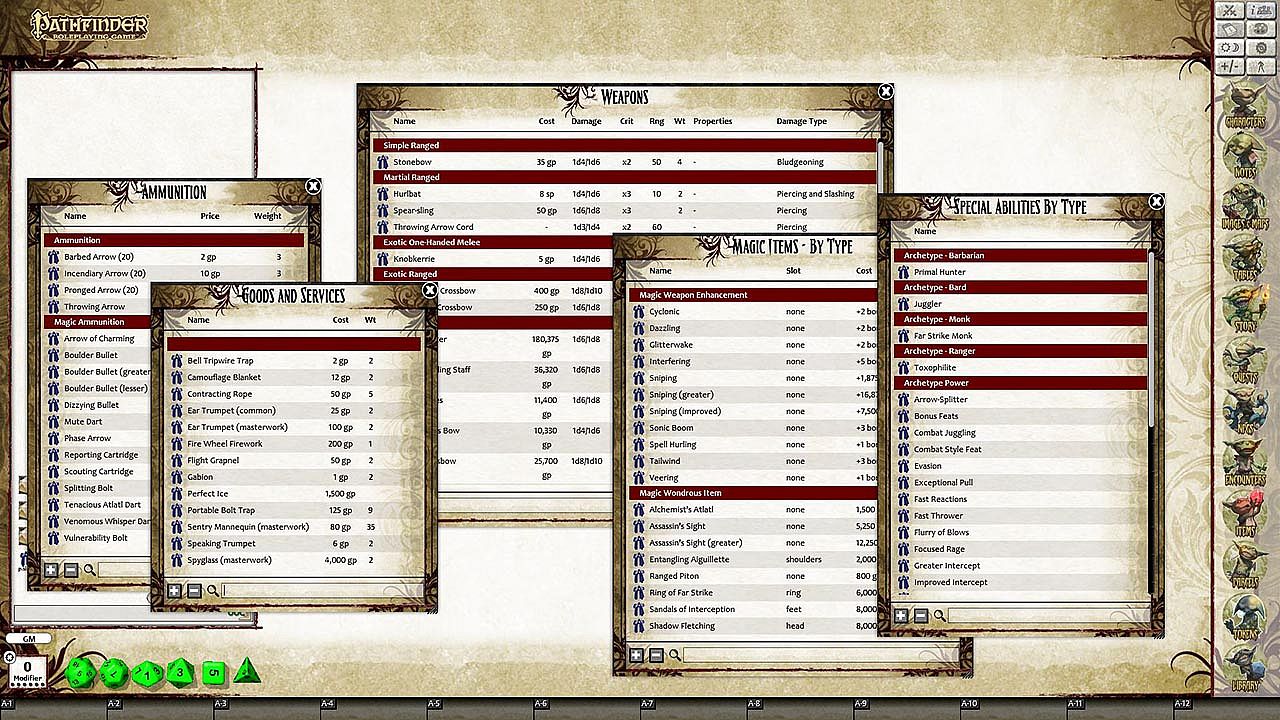Image resolution: width=1280 pixels, height=720 pixels.
Task: Open the Tables sidebar section
Action: pos(1245,259)
